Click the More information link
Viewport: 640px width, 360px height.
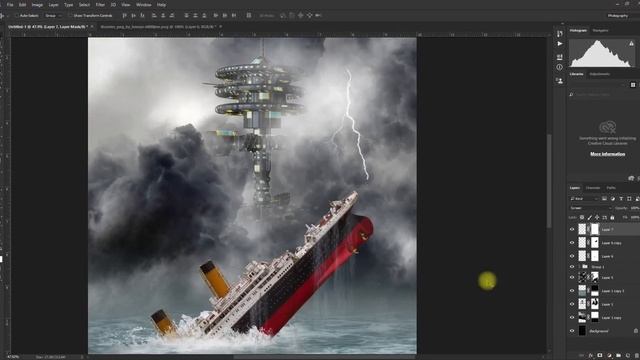pos(607,154)
